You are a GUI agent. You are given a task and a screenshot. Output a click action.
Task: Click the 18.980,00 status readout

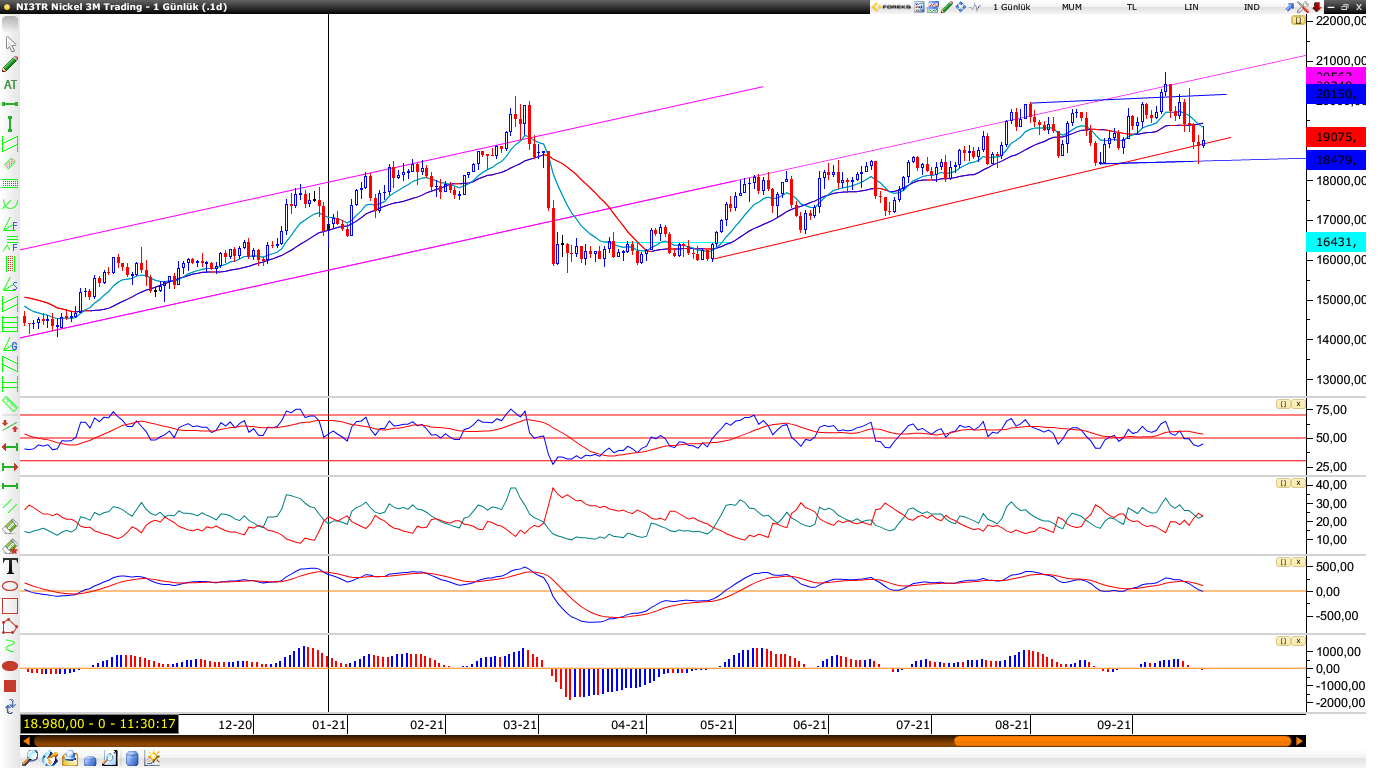pos(99,724)
